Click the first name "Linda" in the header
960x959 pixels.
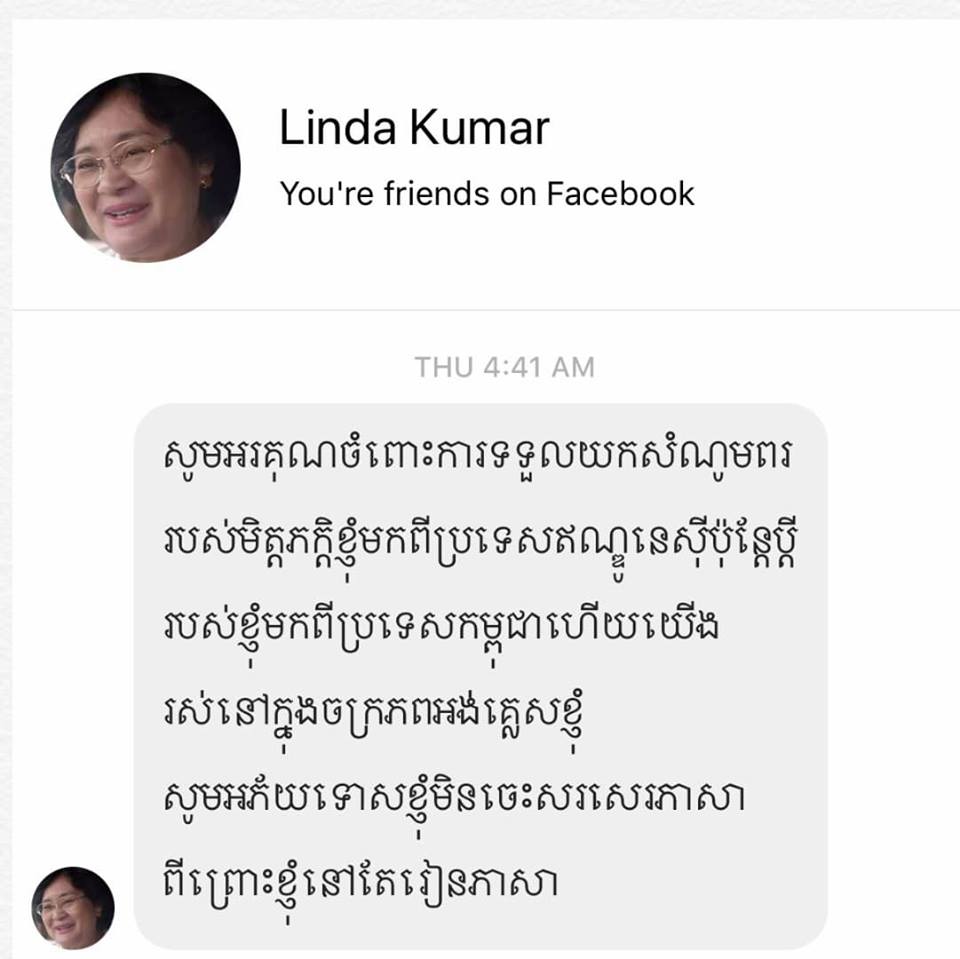coord(337,127)
